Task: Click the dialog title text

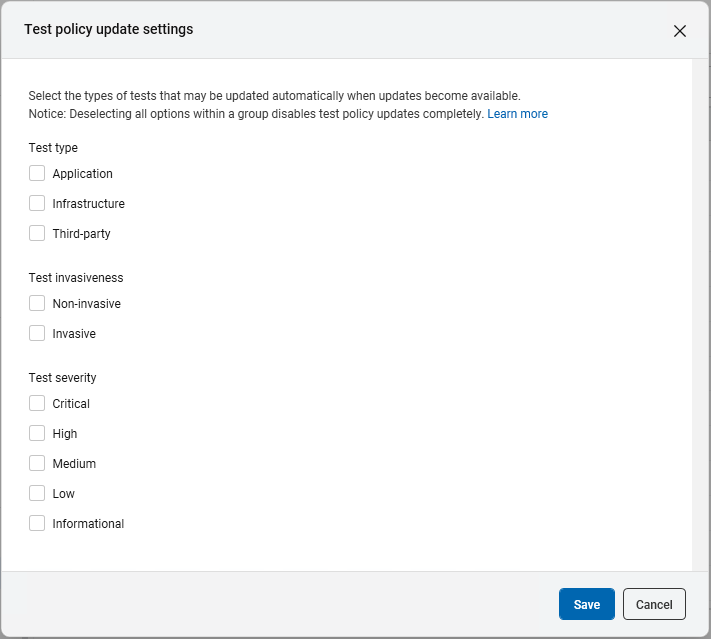Action: pyautogui.click(x=108, y=30)
